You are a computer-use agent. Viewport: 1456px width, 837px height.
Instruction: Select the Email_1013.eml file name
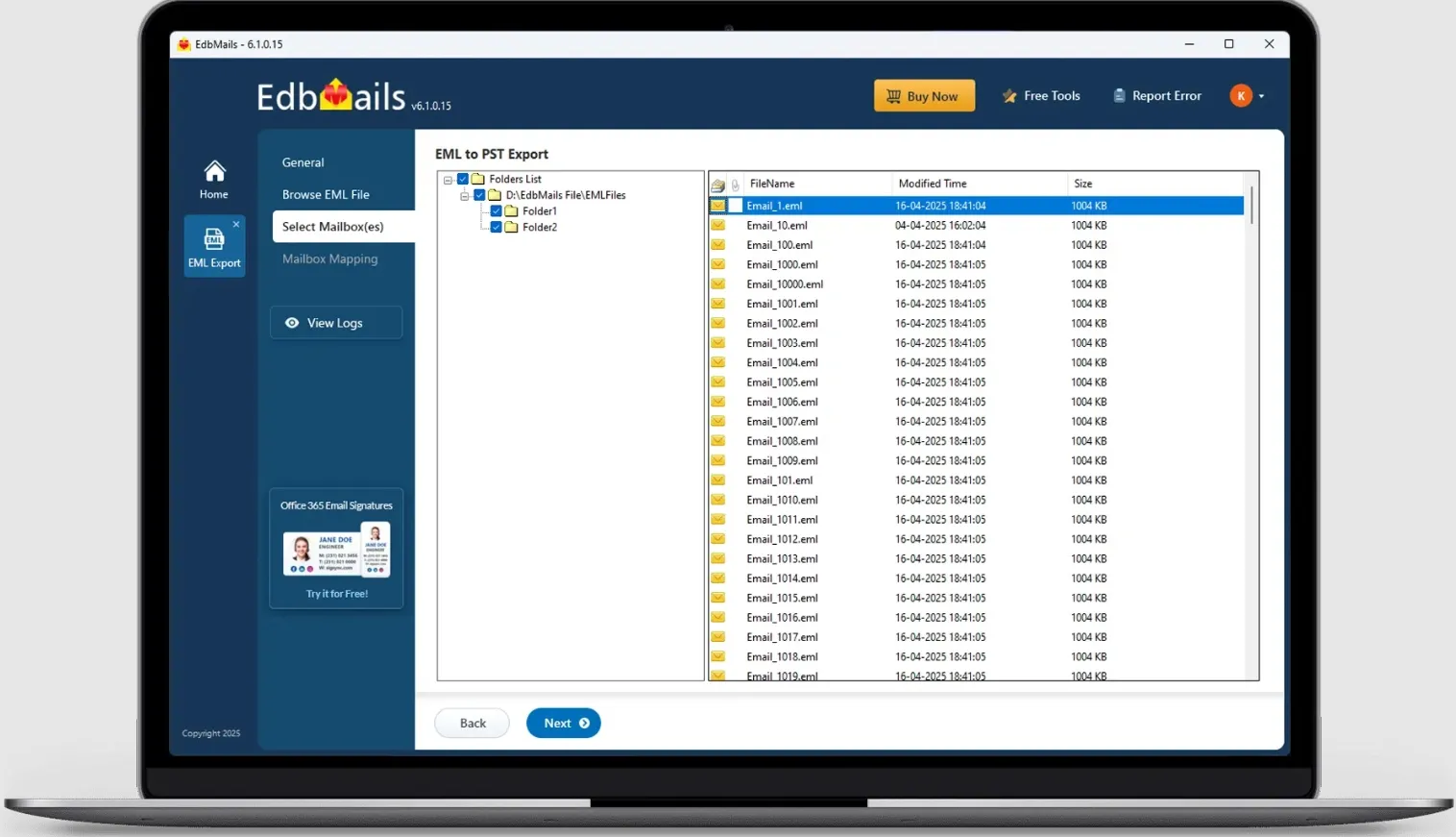[x=782, y=559]
